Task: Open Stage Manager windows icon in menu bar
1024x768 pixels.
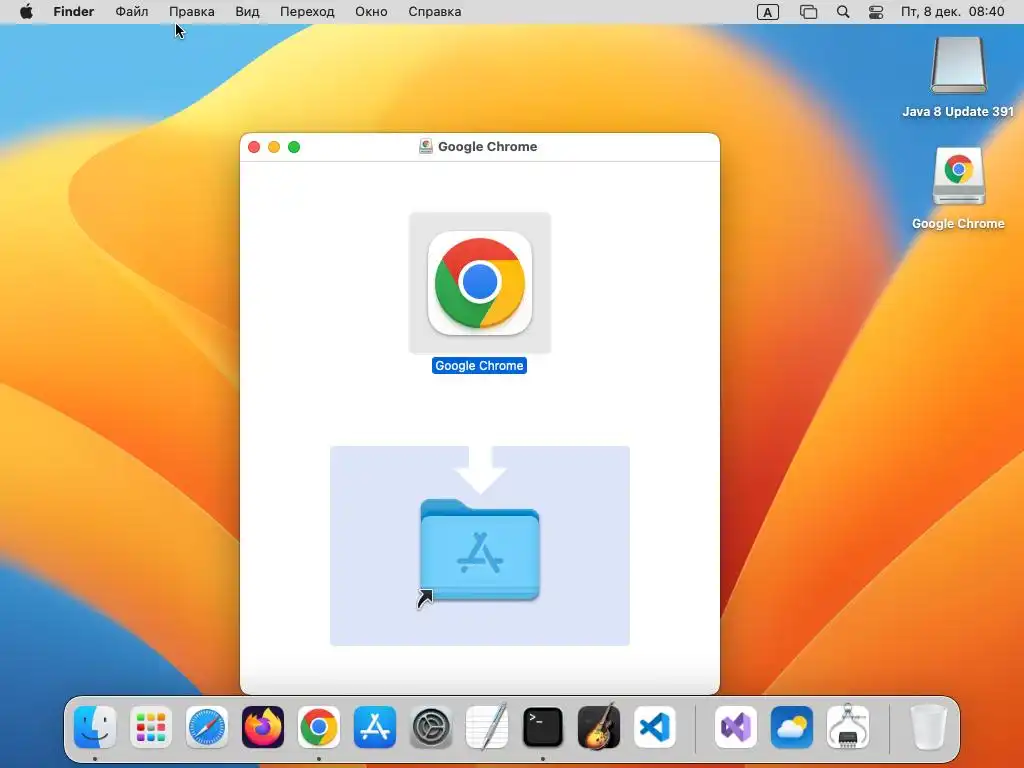Action: tap(808, 12)
